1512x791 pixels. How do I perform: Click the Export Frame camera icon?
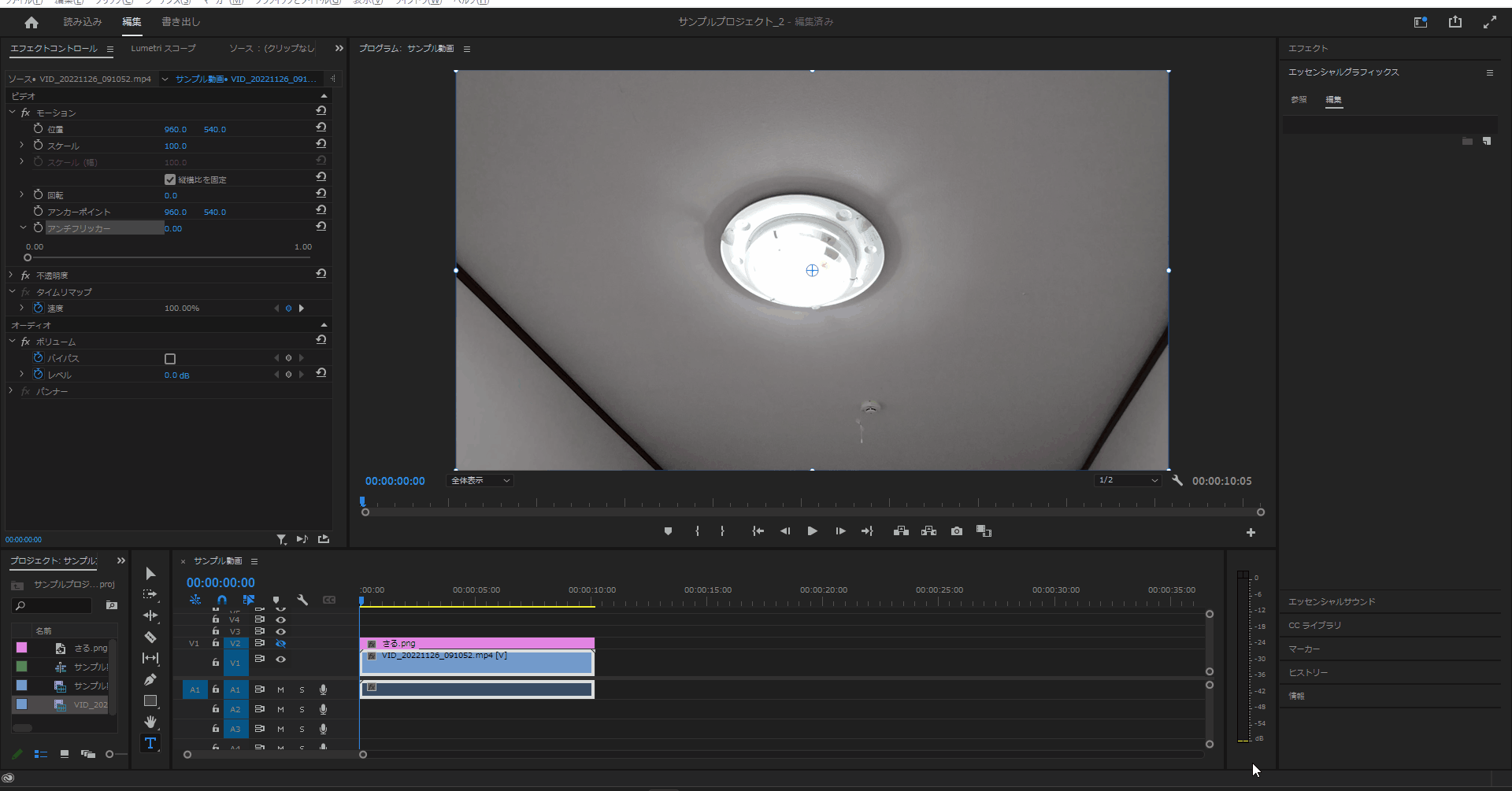tap(956, 531)
